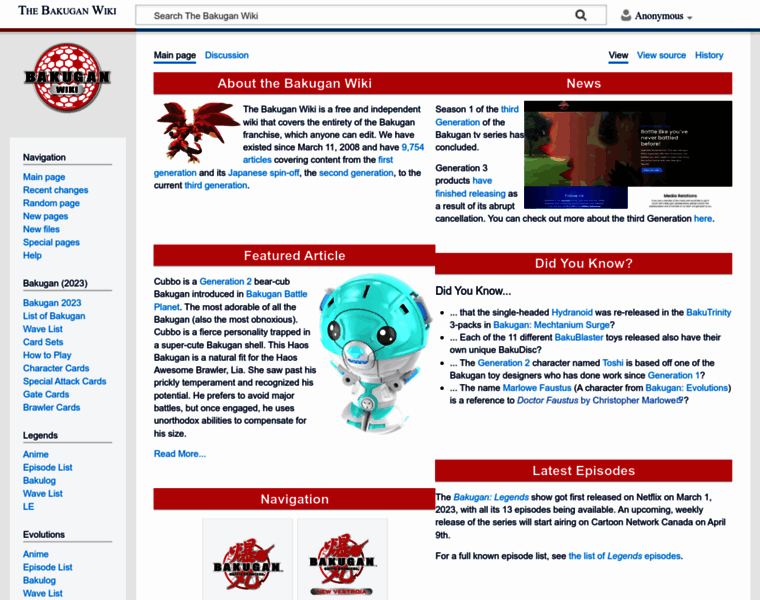Open Help sidebar link
Screen dimensions: 760x600
coord(32,255)
